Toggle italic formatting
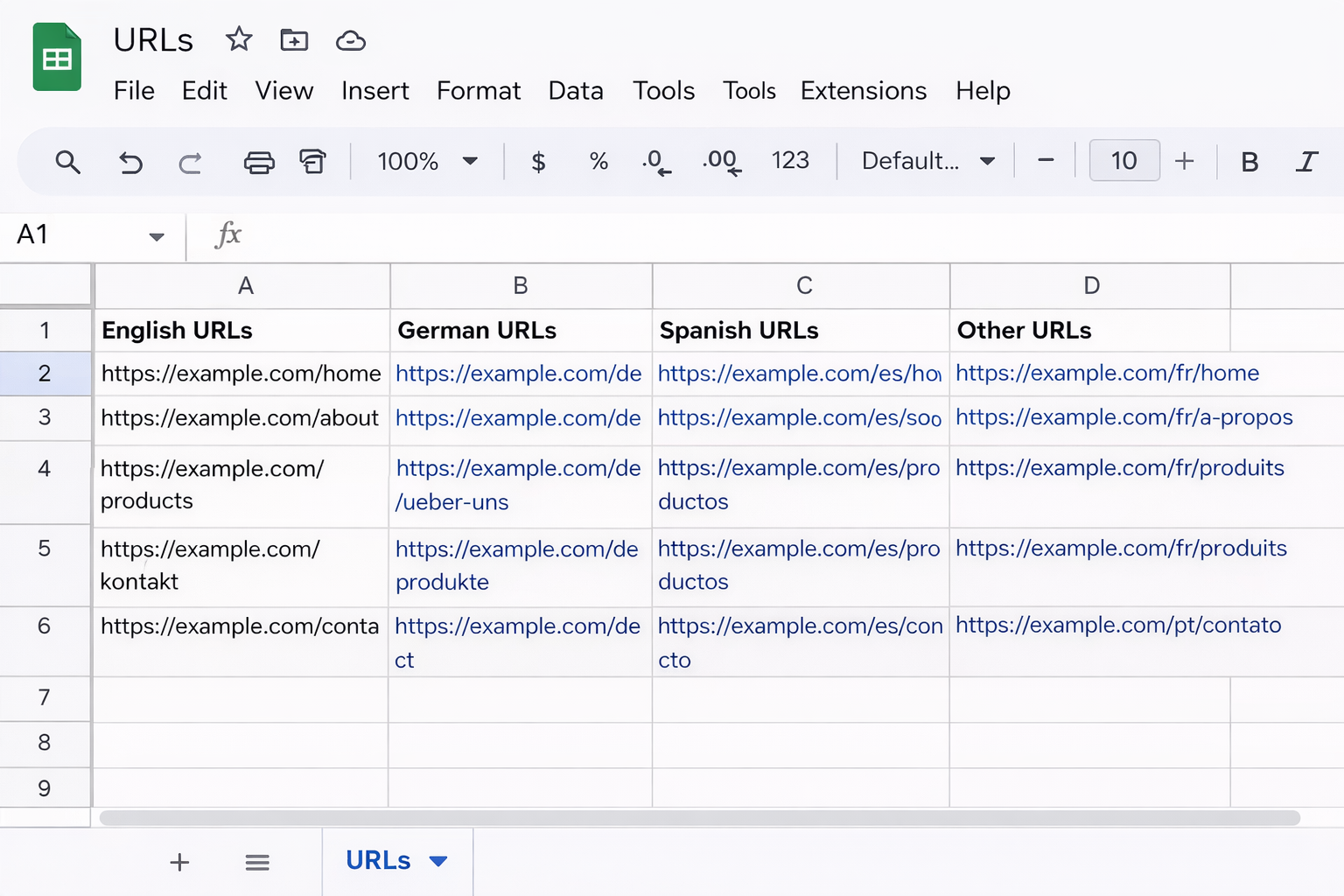The width and height of the screenshot is (1344, 896). tap(1306, 162)
